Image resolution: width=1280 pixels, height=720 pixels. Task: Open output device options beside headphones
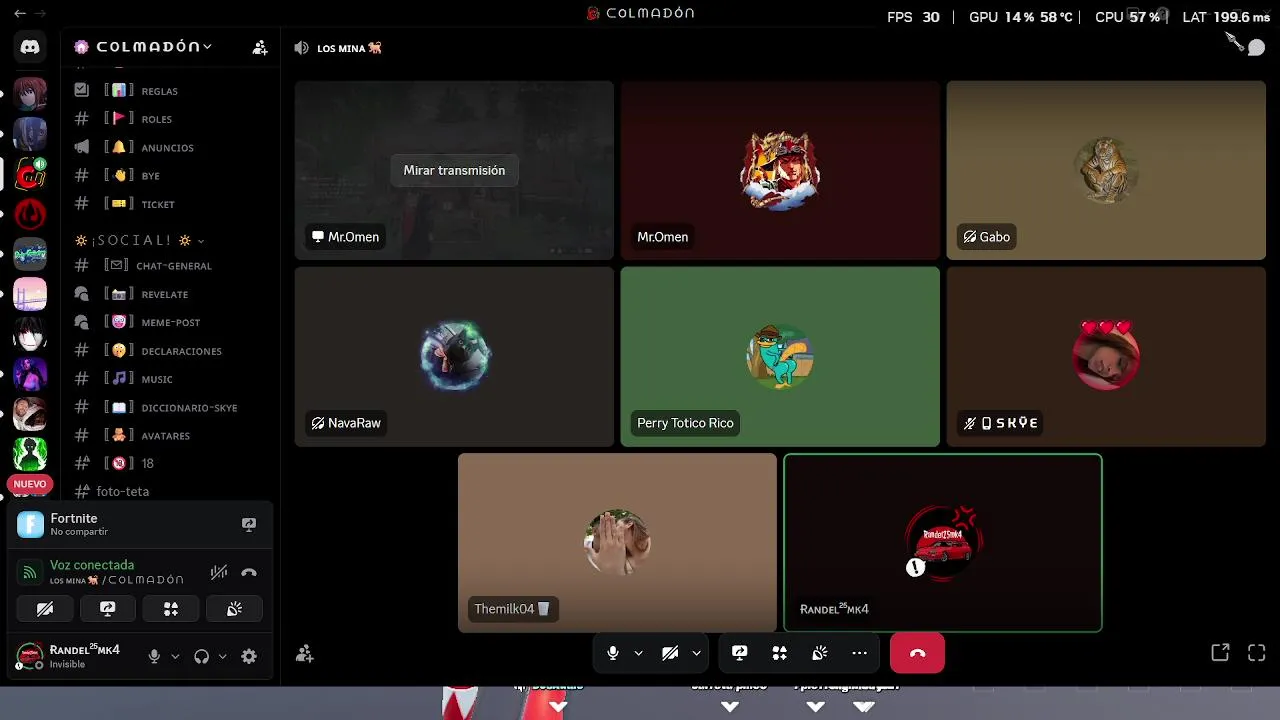222,656
